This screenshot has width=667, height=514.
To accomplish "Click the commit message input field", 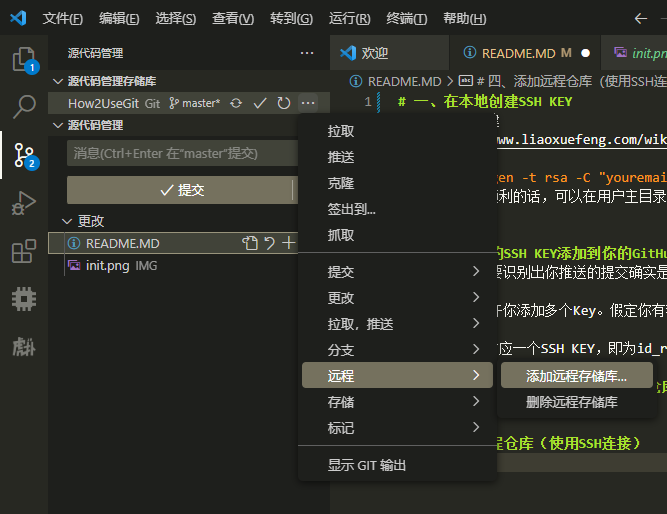I will click(x=181, y=153).
